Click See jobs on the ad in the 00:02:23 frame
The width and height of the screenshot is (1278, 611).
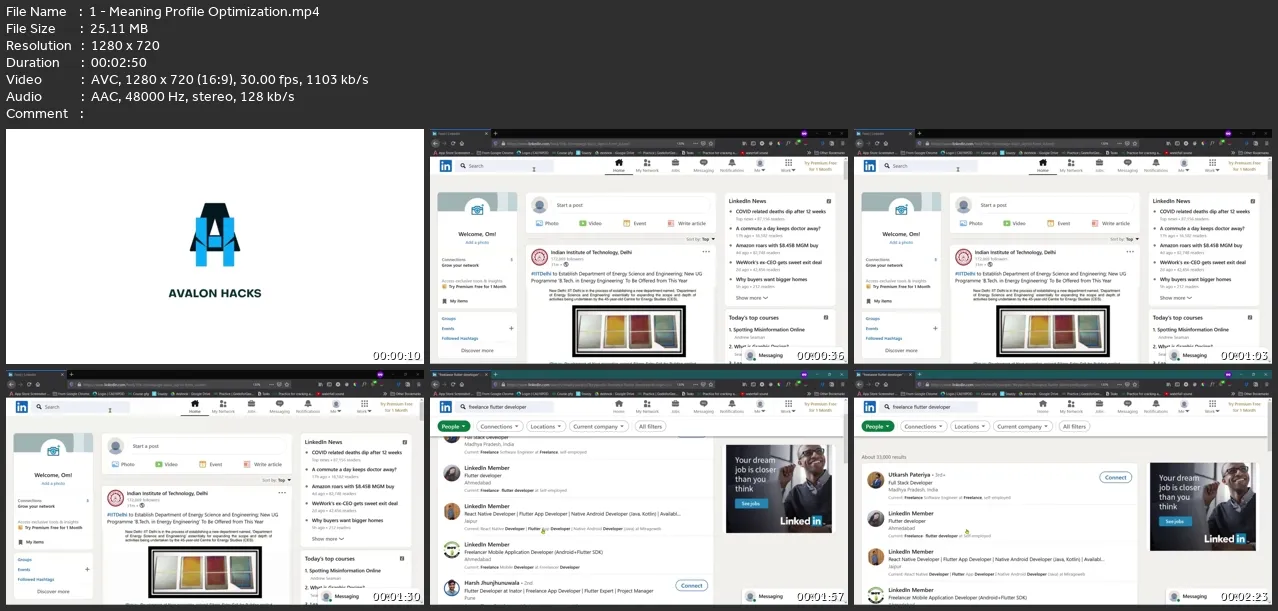coord(1173,521)
